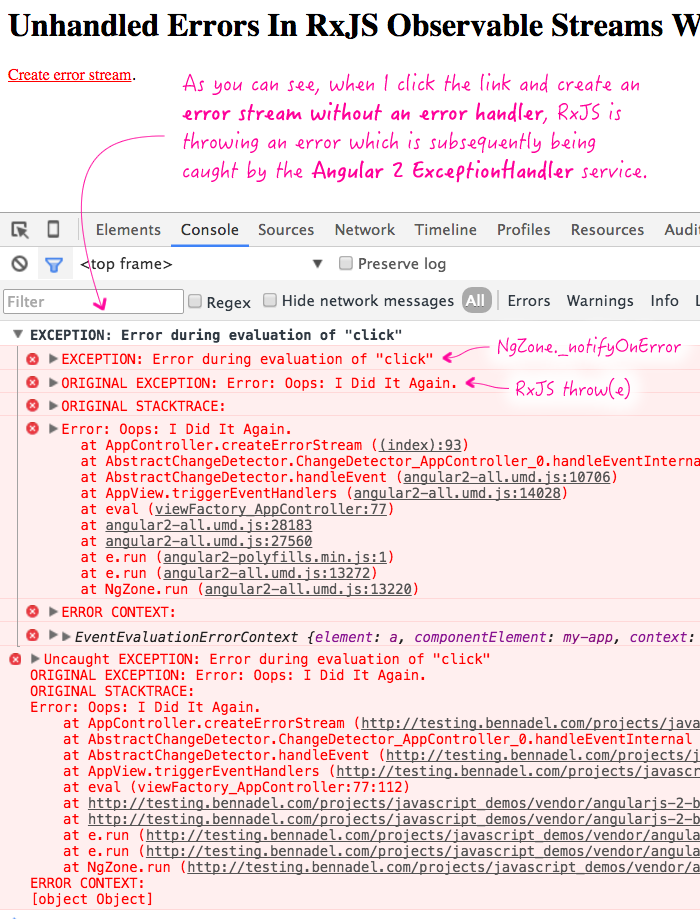Open the angular2-all.umd.js:27560 link

pos(209,541)
